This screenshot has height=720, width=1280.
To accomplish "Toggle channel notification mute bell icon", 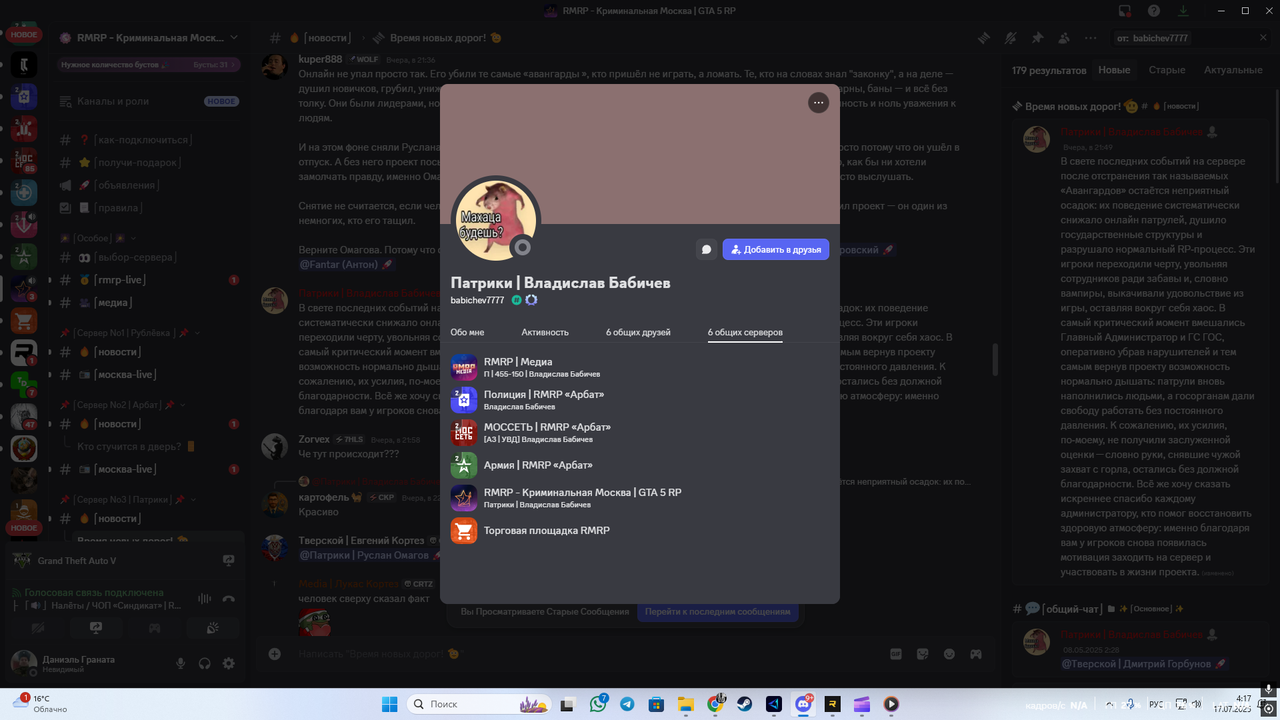I will (x=1011, y=38).
